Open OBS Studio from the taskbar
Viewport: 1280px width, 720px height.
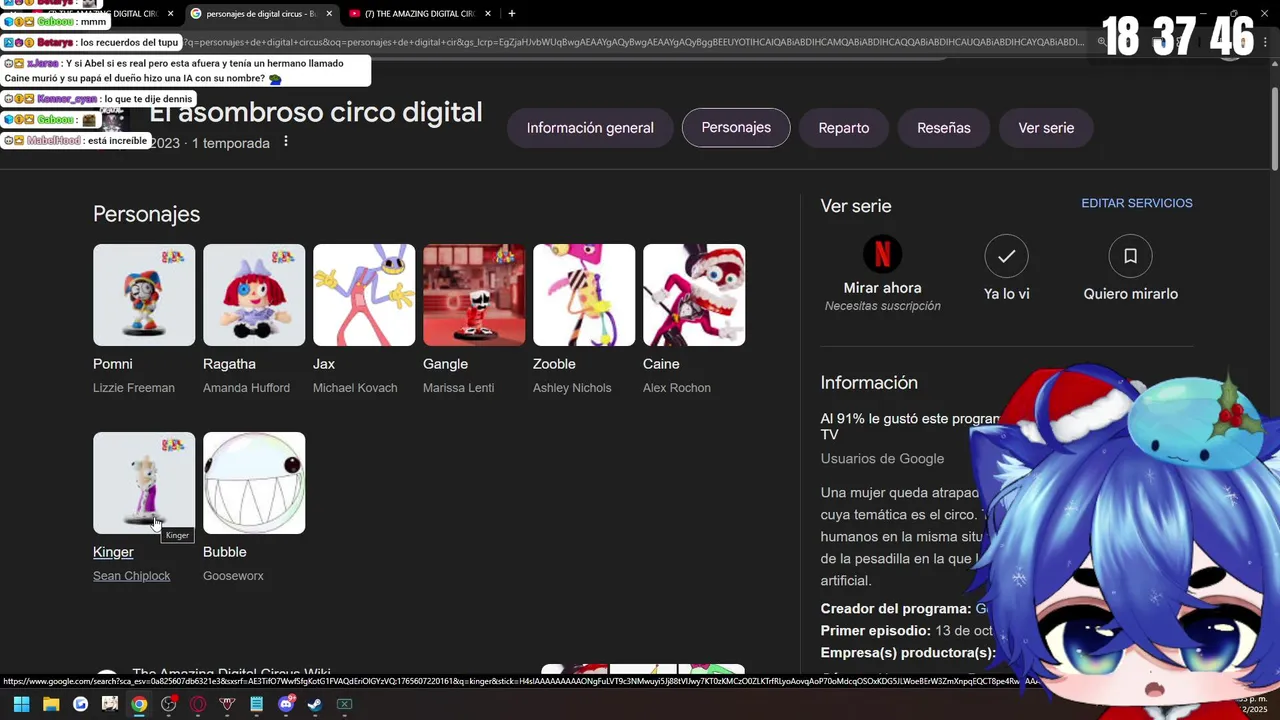(169, 704)
